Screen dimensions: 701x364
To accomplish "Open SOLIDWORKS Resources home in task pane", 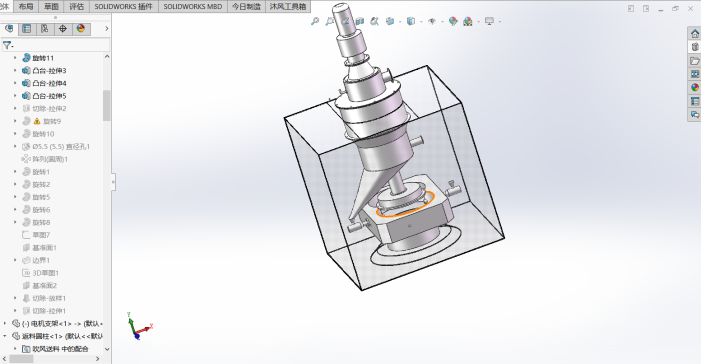I will click(x=695, y=34).
